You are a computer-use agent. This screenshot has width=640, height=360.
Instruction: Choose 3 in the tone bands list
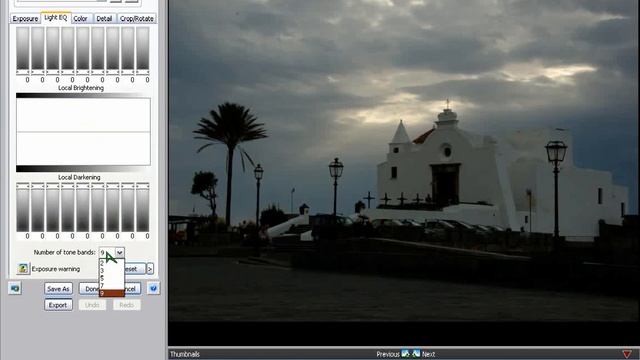click(x=112, y=271)
